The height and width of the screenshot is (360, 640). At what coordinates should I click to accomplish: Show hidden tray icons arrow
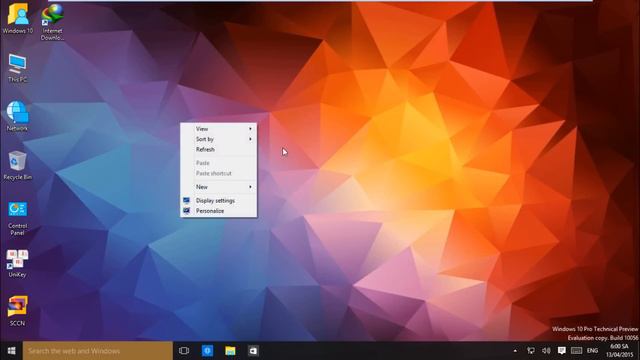(515, 351)
